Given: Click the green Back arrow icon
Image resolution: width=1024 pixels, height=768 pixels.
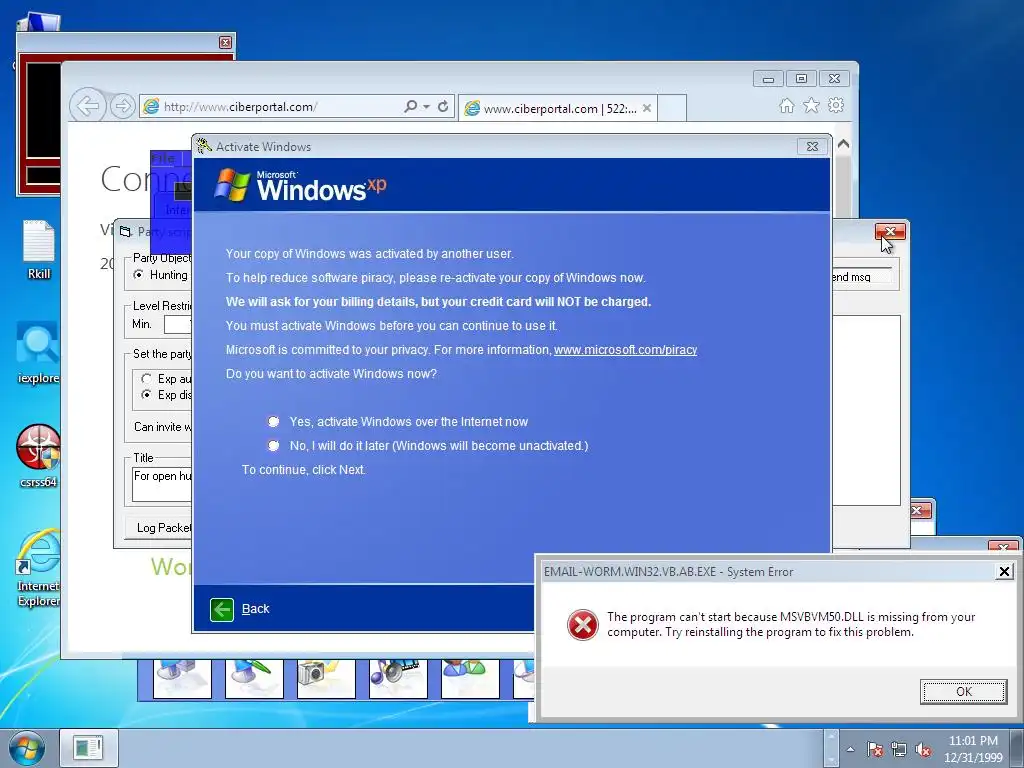Looking at the screenshot, I should [222, 609].
